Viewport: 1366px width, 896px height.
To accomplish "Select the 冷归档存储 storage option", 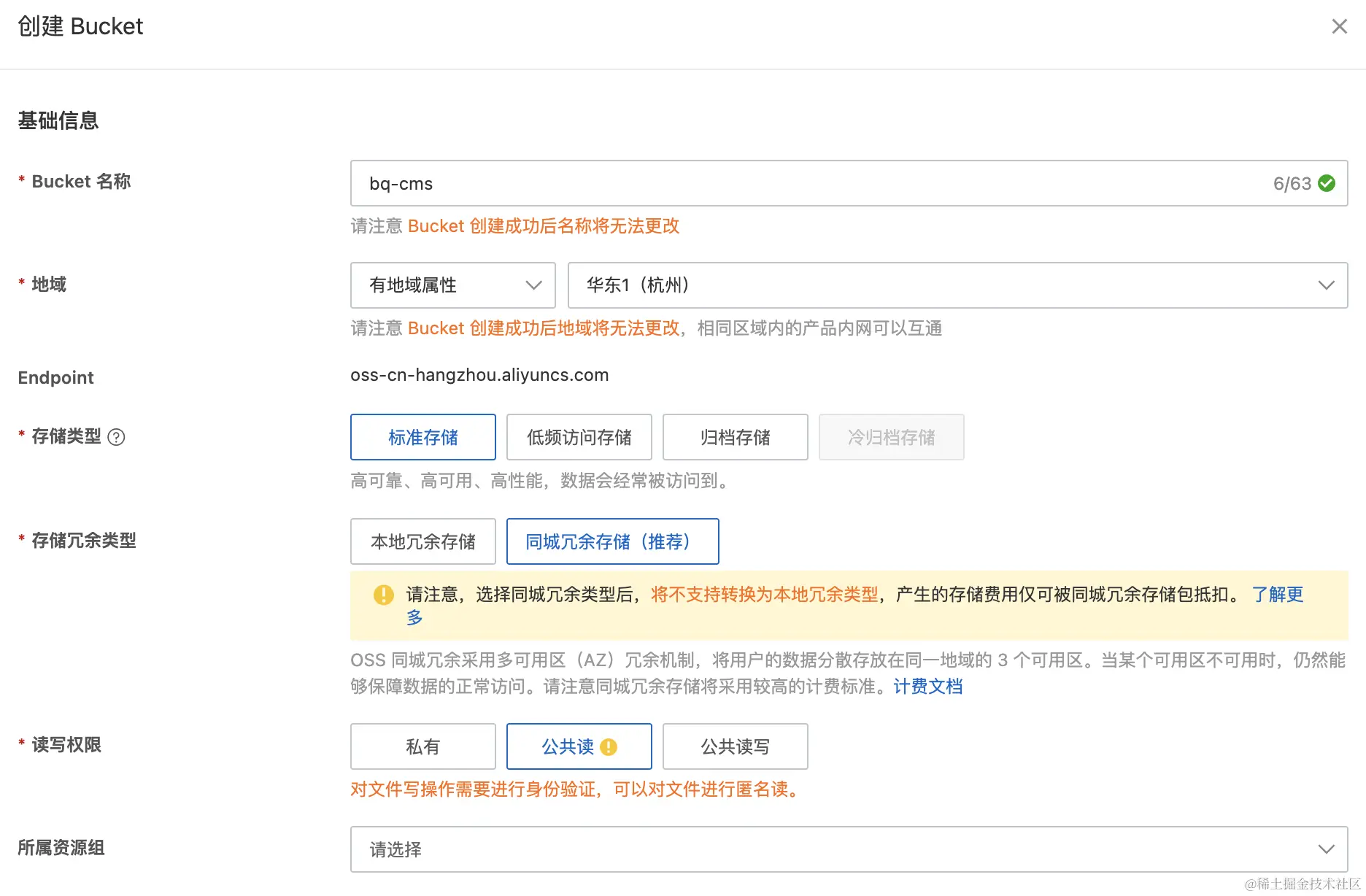I will click(891, 437).
